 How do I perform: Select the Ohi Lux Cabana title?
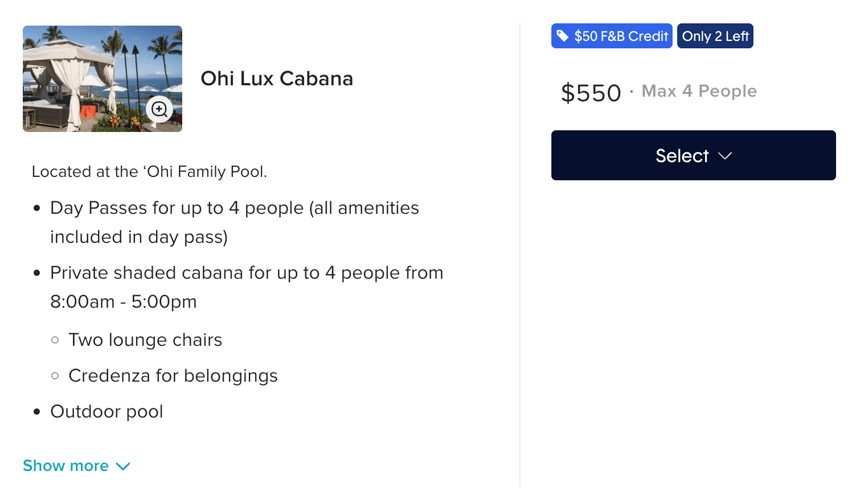[x=276, y=78]
